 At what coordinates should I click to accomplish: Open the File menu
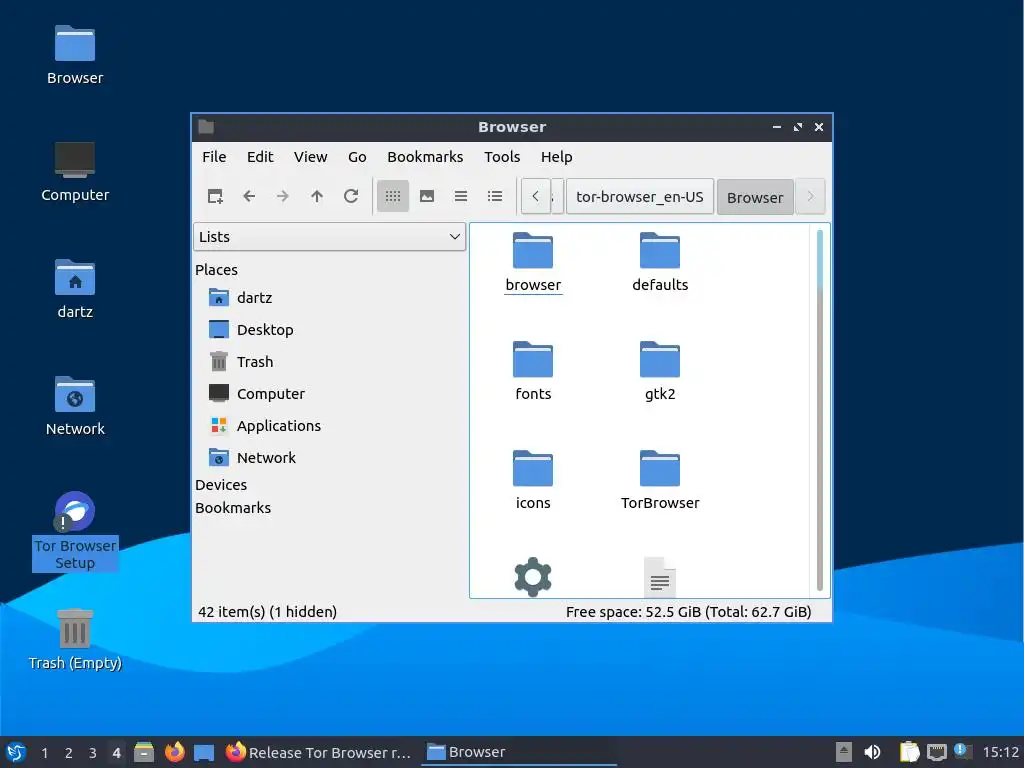pos(214,157)
